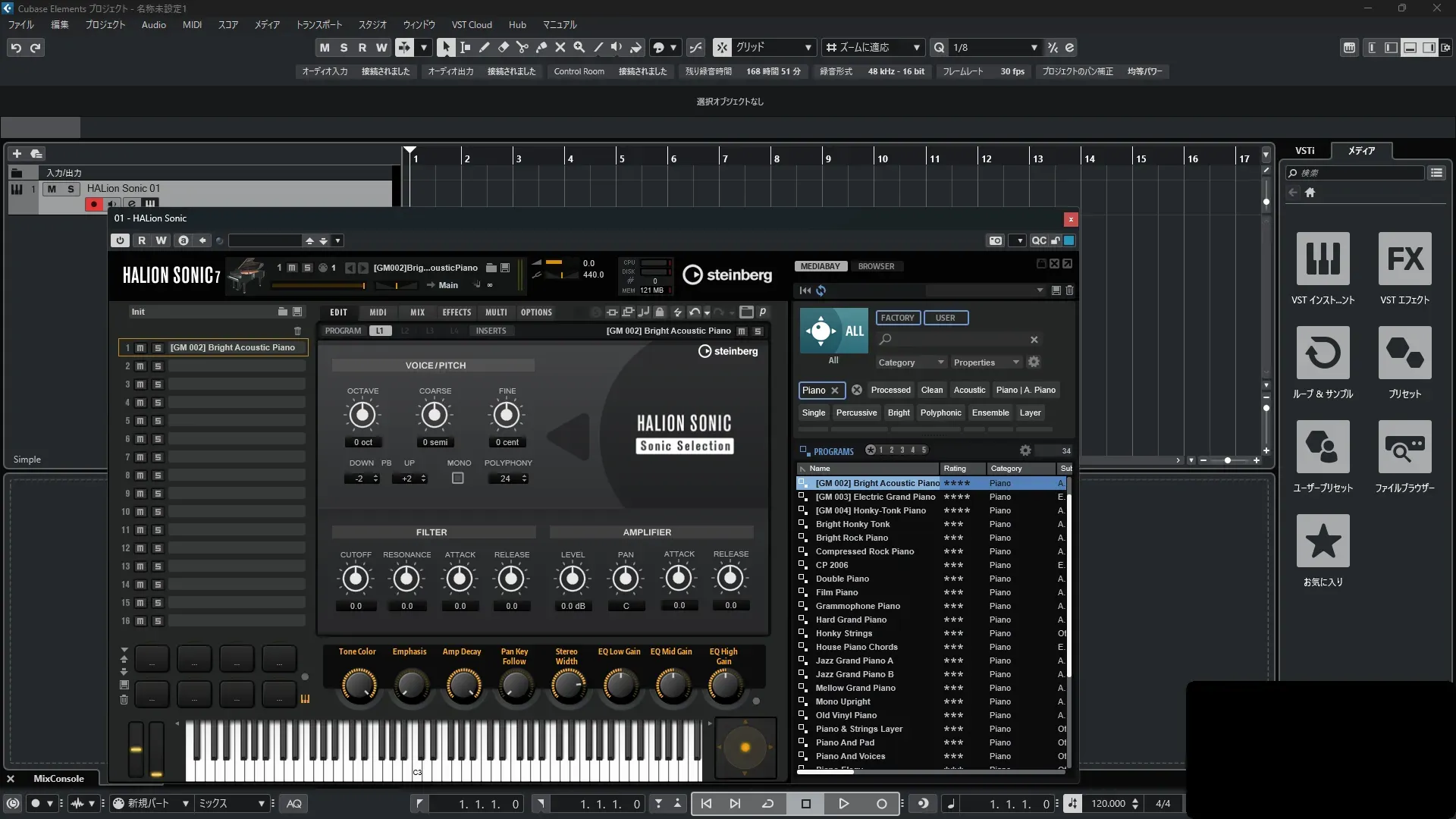Switch to the EFFECTS tab

pyautogui.click(x=457, y=312)
